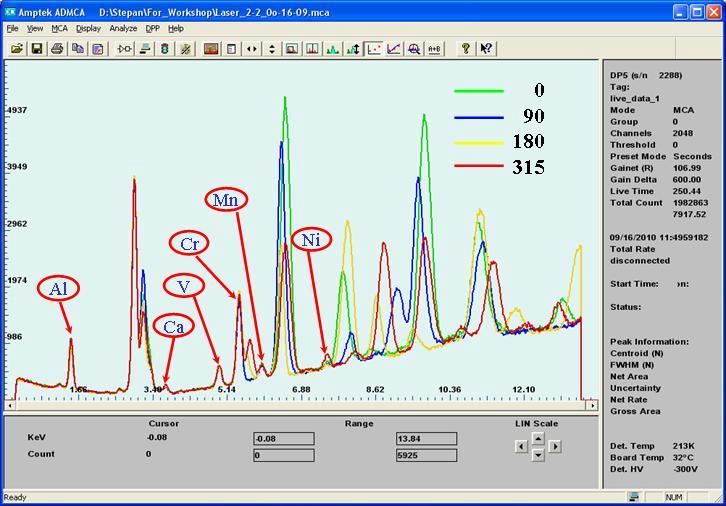Image resolution: width=726 pixels, height=506 pixels.
Task: Click the line graph plot icon
Action: pos(394,49)
